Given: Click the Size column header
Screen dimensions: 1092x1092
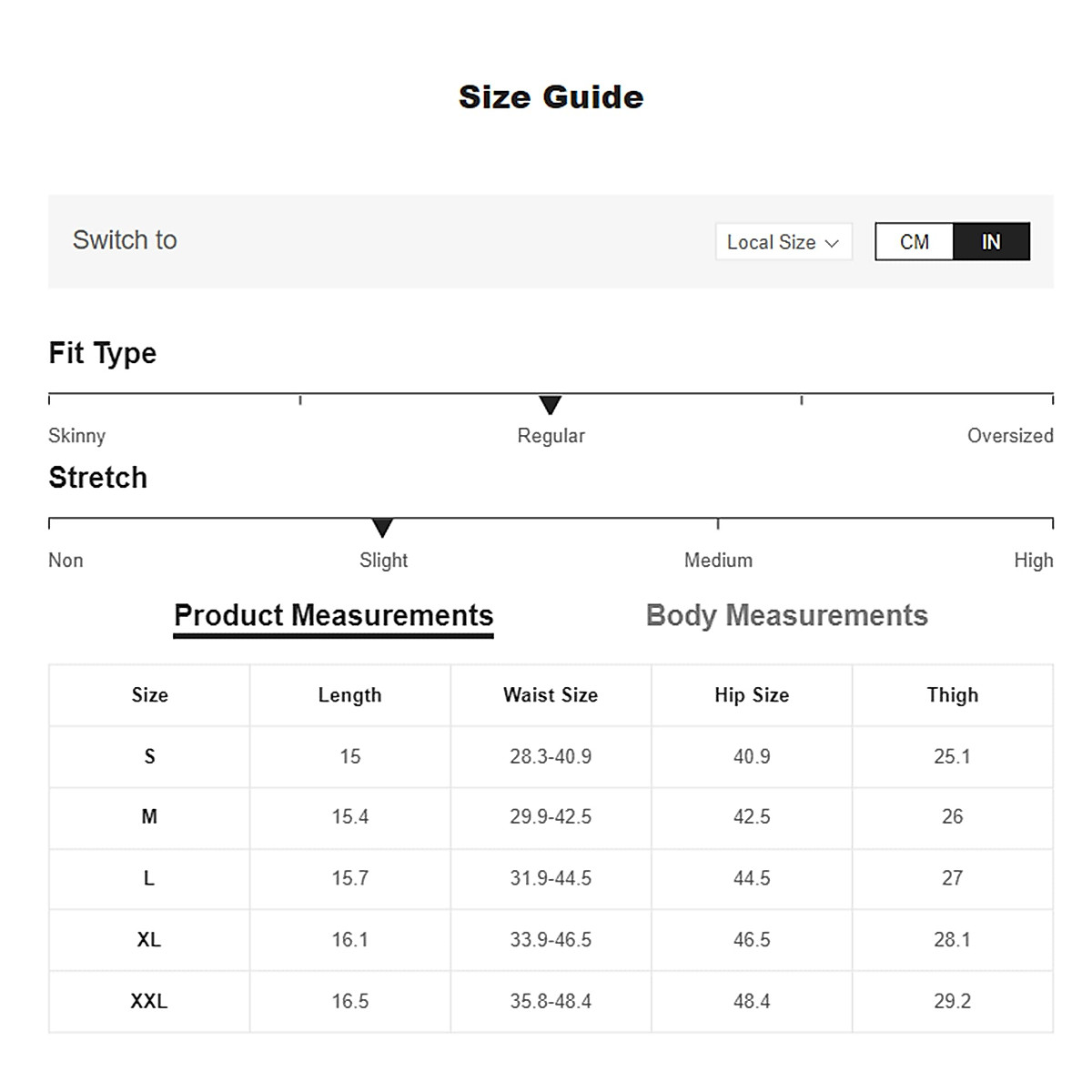Looking at the screenshot, I should click(149, 695).
